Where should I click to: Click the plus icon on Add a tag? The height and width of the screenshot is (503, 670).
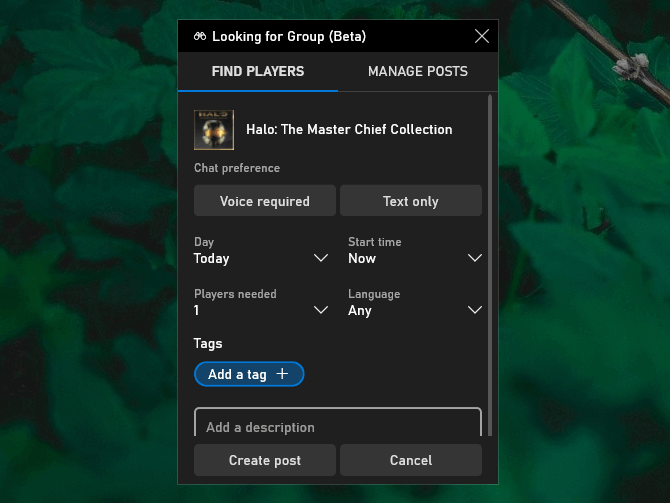point(282,374)
